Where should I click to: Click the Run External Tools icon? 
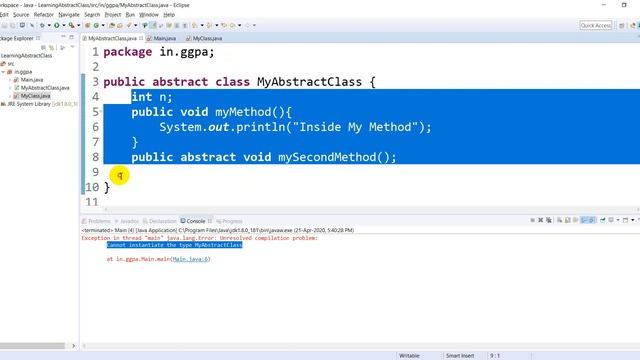[x=71, y=25]
